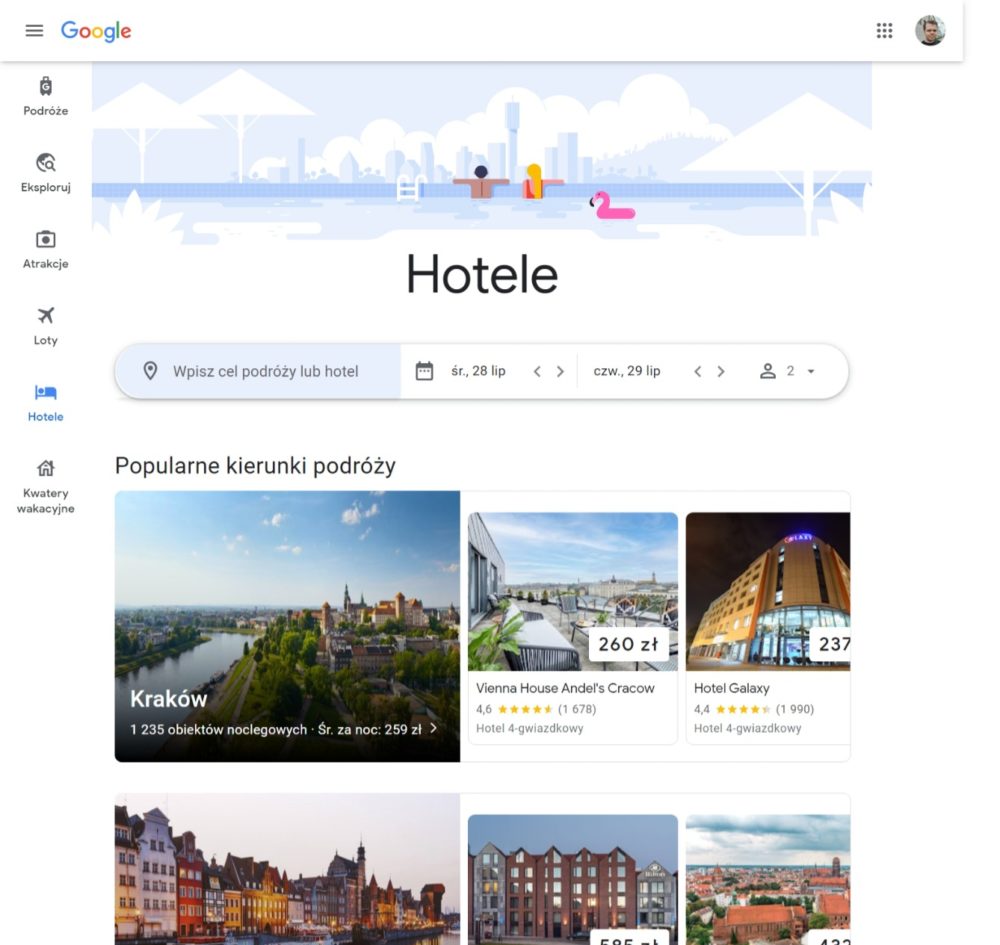This screenshot has width=1000, height=945.
Task: Click the location pin icon in search
Action: (151, 371)
